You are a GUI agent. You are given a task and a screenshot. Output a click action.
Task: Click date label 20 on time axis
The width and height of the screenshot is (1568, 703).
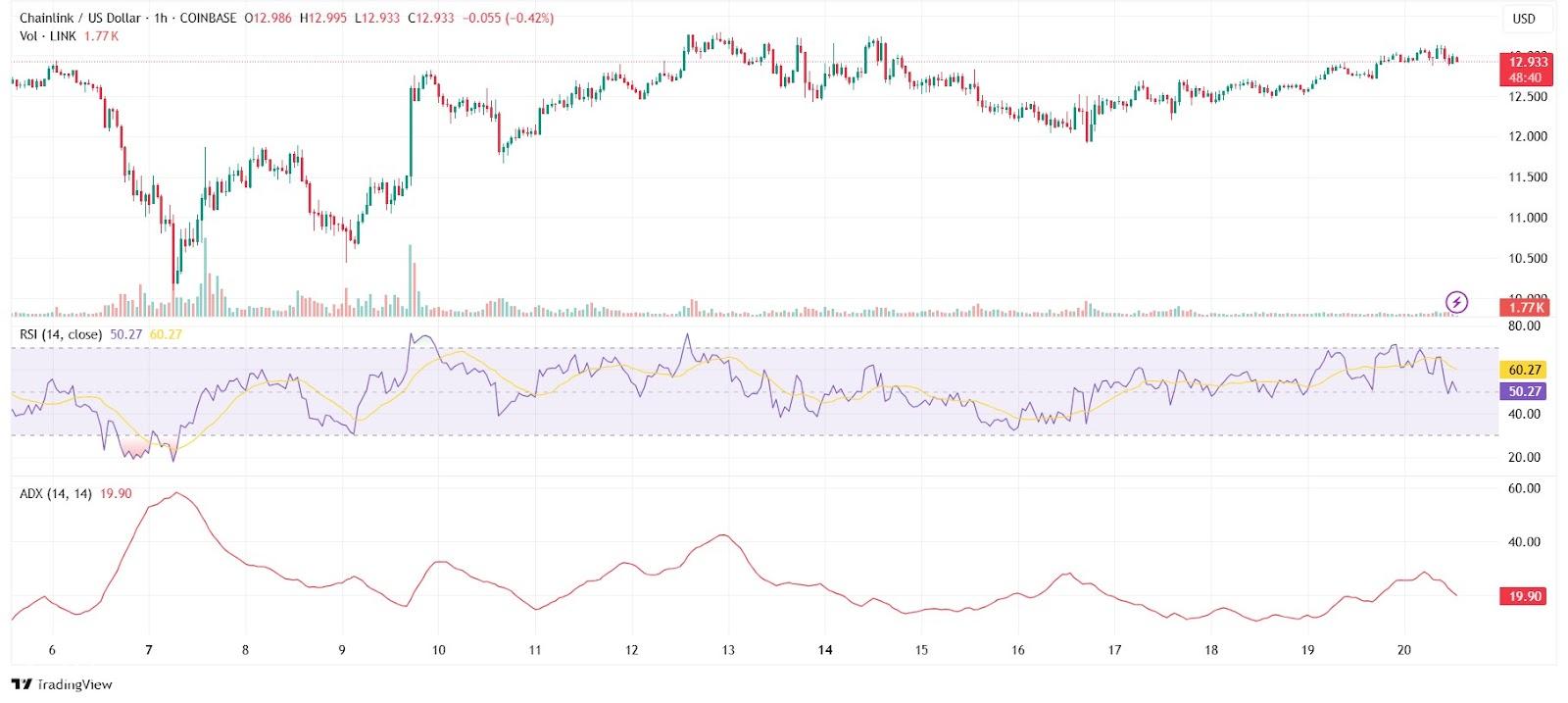point(1403,649)
